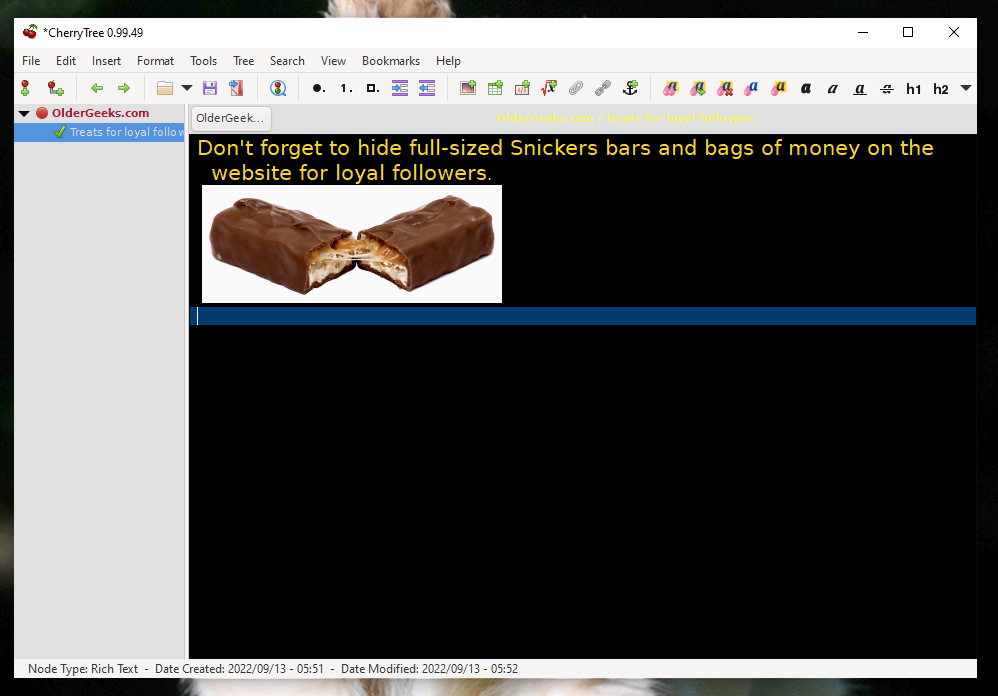Viewport: 998px width, 696px height.
Task: Open the Bookmarks menu
Action: coord(391,60)
